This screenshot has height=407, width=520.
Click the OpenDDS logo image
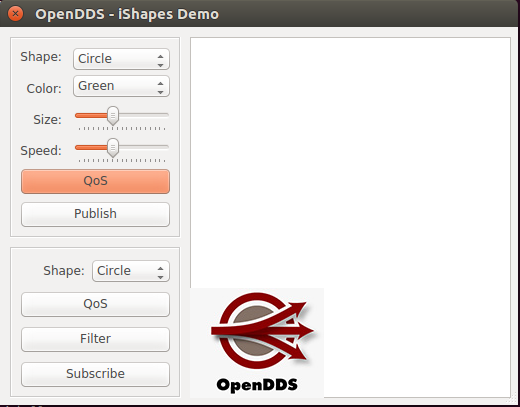click(x=257, y=343)
